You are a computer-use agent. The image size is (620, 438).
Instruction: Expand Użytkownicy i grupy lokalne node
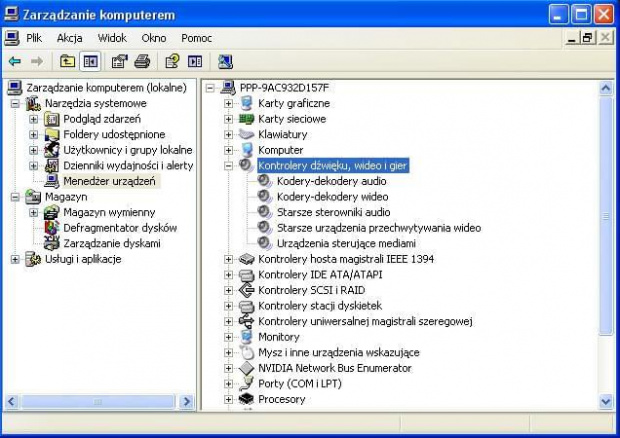pos(33,150)
